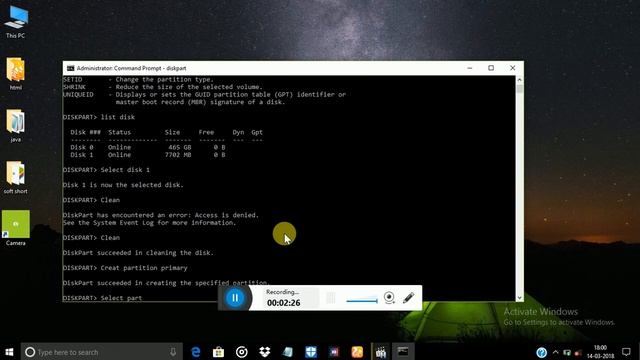640x360 pixels.
Task: Select the Camera shortcut on desktop
Action: tap(16, 229)
